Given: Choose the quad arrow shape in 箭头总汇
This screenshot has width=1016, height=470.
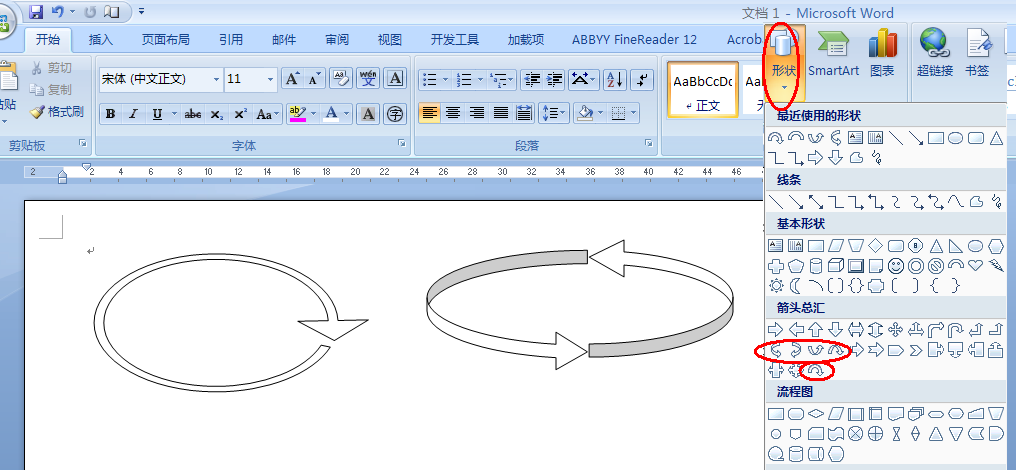Looking at the screenshot, I should [895, 330].
